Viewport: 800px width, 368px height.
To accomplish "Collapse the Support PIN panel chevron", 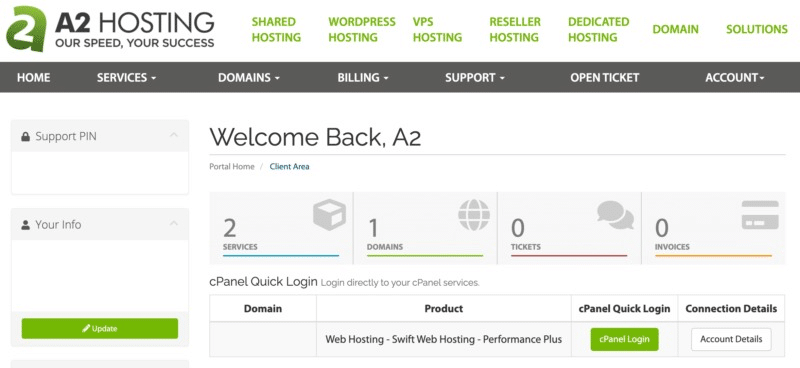I will point(174,135).
